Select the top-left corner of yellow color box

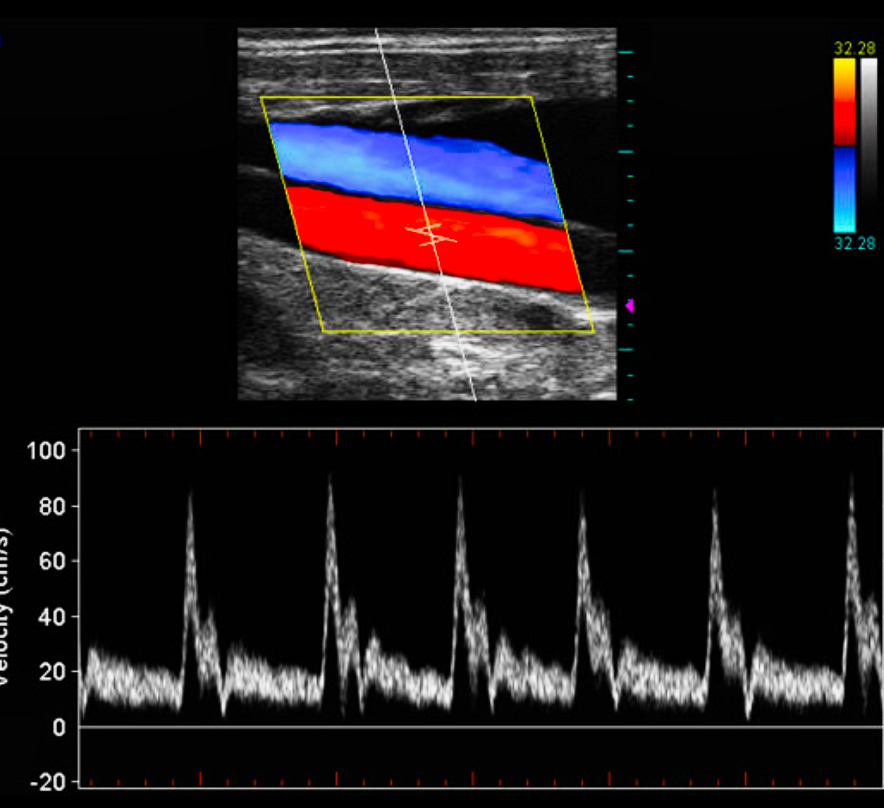pyautogui.click(x=262, y=98)
